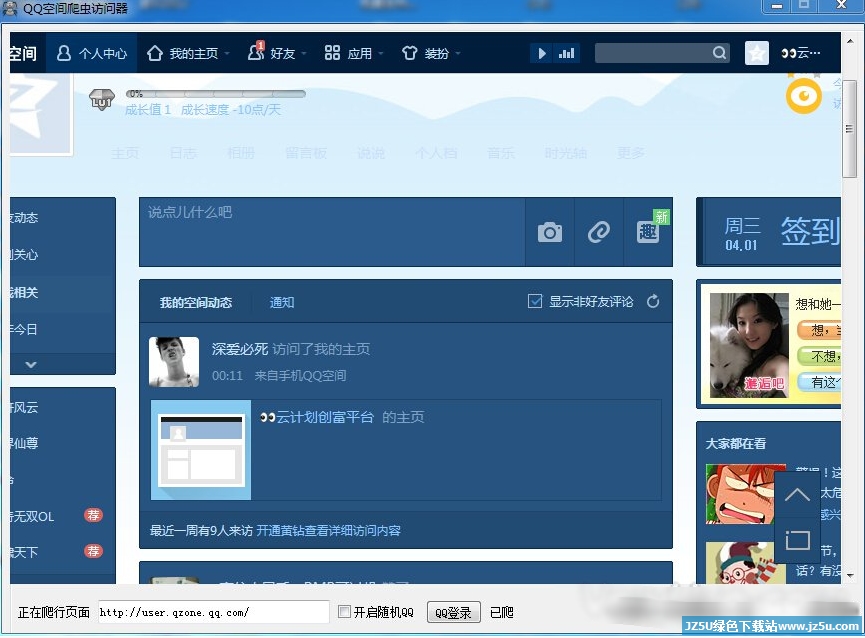Image resolution: width=865 pixels, height=638 pixels.
Task: Click the 说点儿什么吧 post text box
Action: [332, 232]
